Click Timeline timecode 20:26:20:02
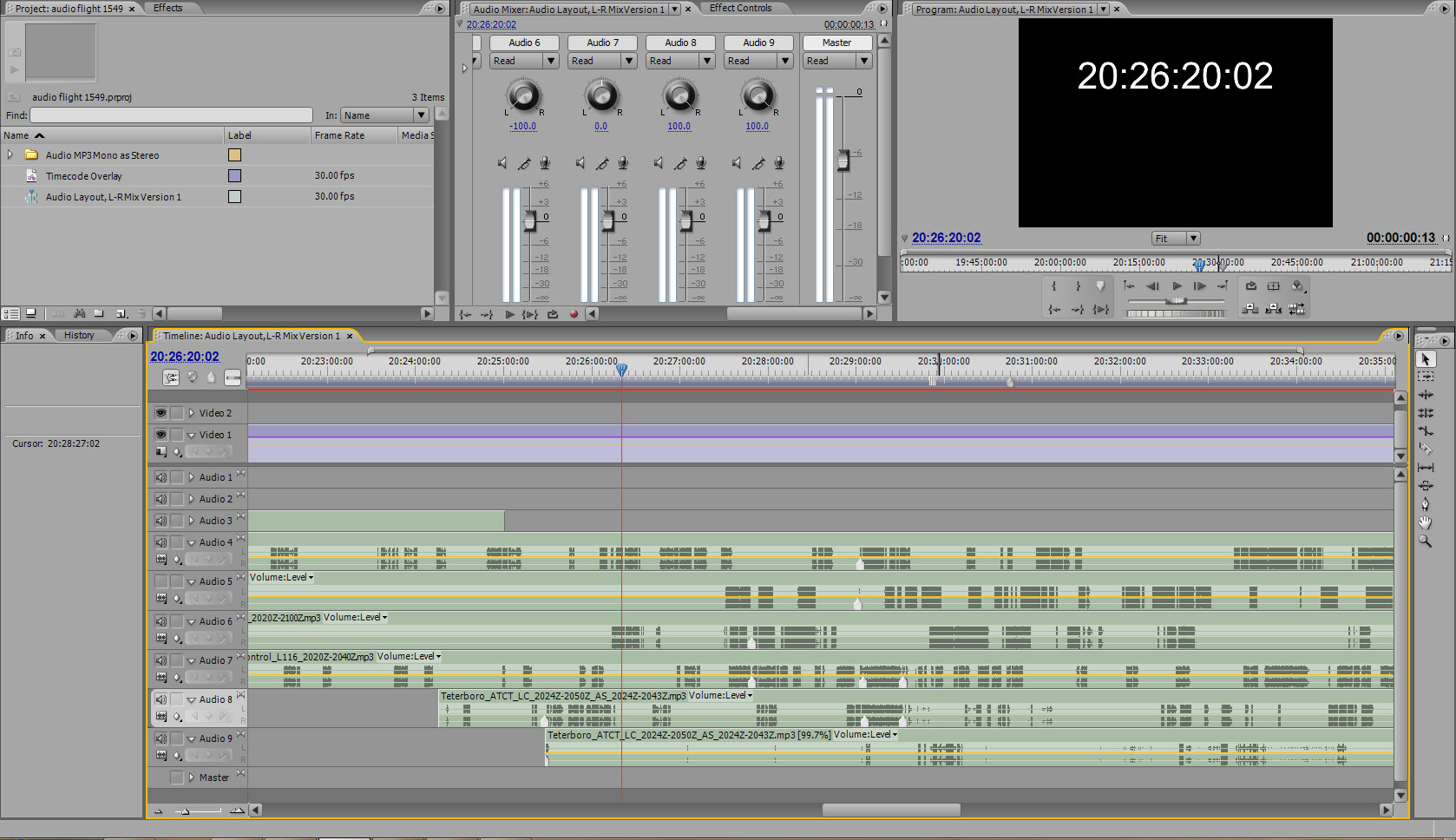The image size is (1456, 840). [x=185, y=357]
